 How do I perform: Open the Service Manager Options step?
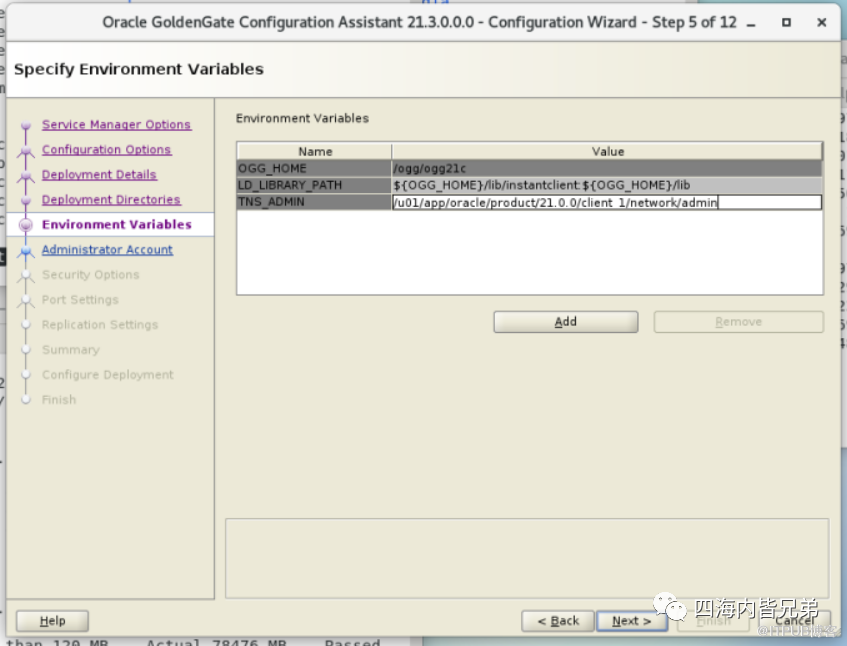[x=116, y=125]
